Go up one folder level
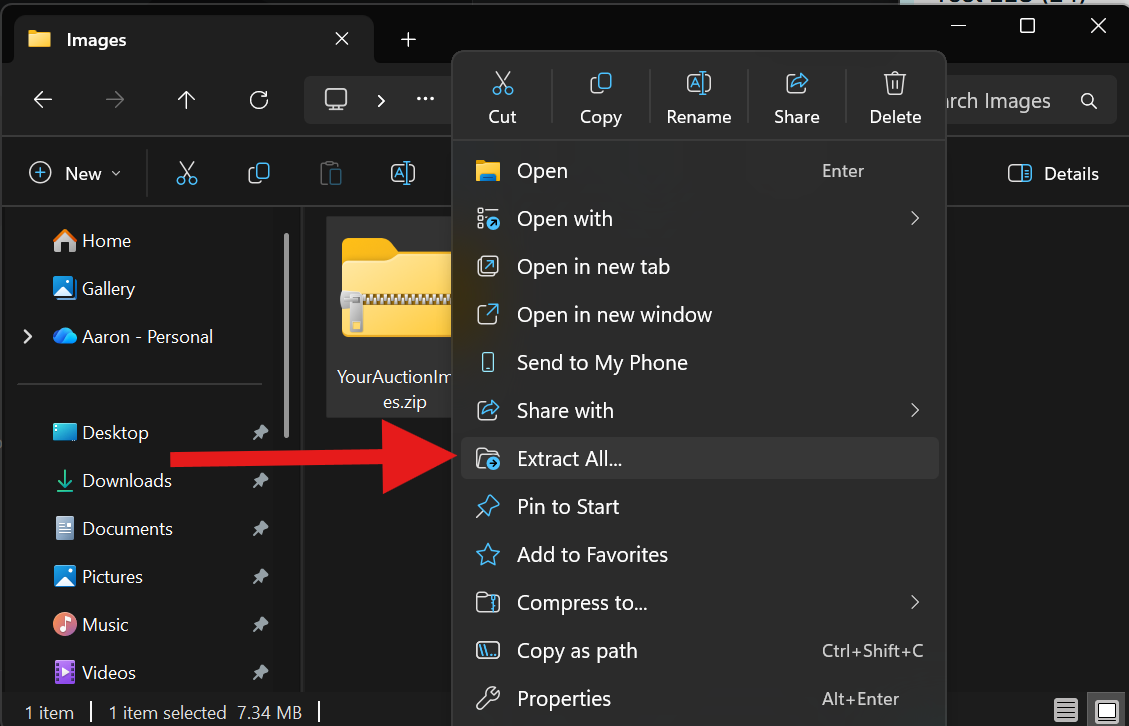 (x=186, y=100)
